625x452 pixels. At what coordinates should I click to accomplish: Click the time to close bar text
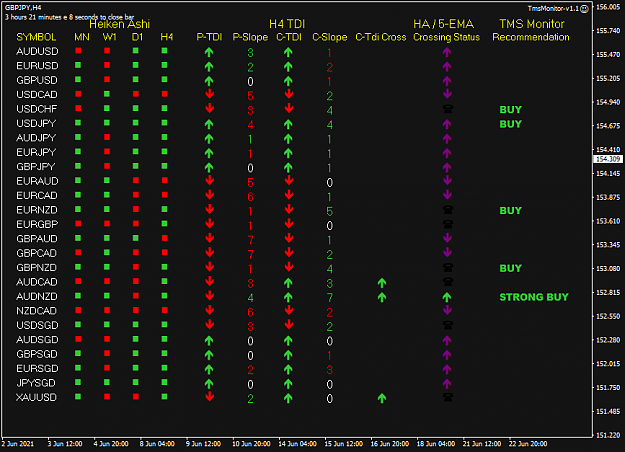(69, 17)
